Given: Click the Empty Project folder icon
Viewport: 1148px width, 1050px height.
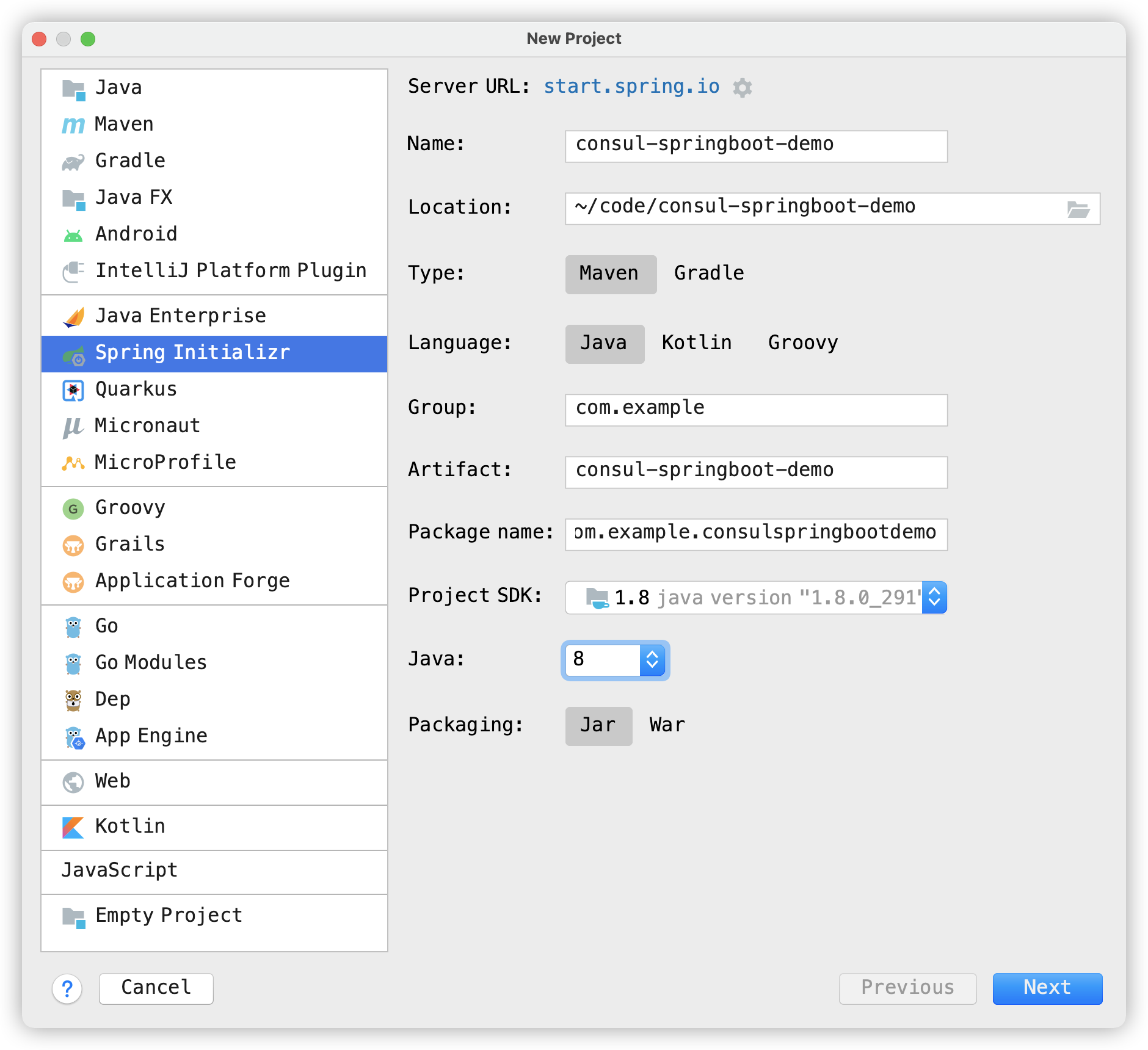Looking at the screenshot, I should [x=73, y=917].
